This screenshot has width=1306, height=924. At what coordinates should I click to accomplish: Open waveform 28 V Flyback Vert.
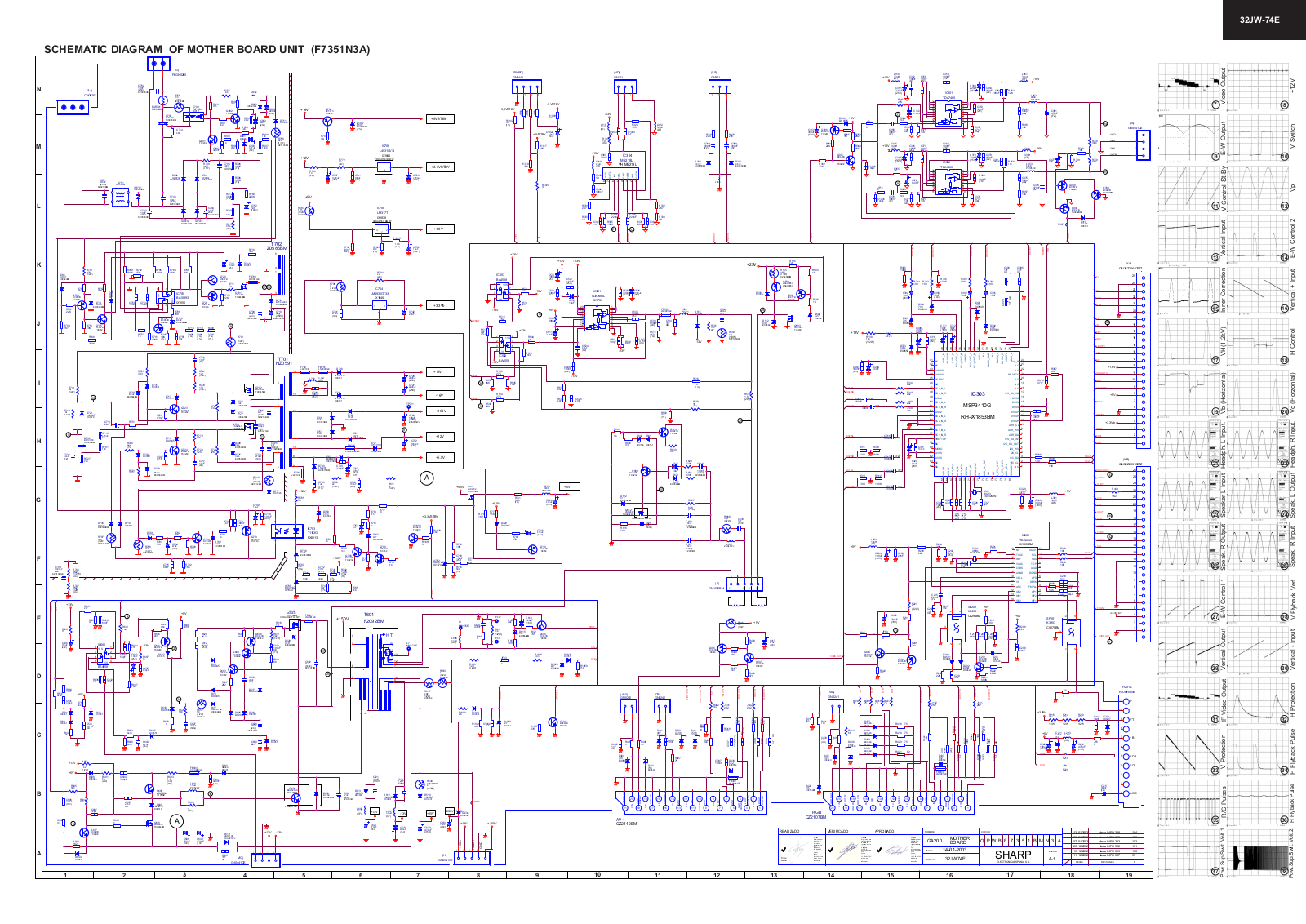[1259, 598]
